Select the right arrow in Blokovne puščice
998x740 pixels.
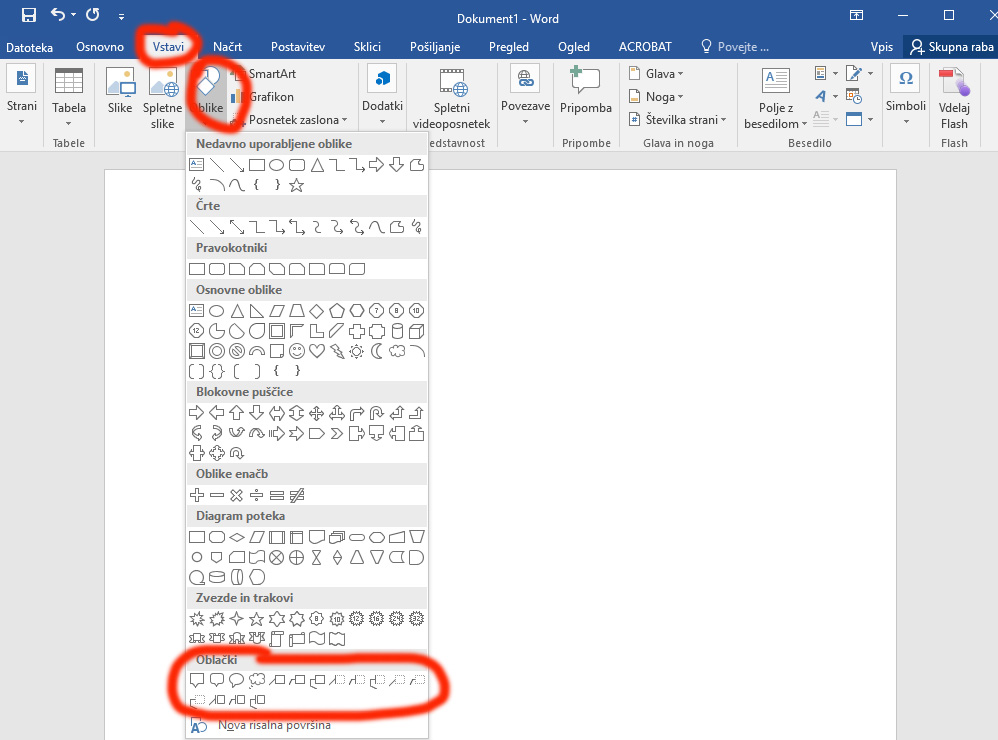pyautogui.click(x=197, y=413)
